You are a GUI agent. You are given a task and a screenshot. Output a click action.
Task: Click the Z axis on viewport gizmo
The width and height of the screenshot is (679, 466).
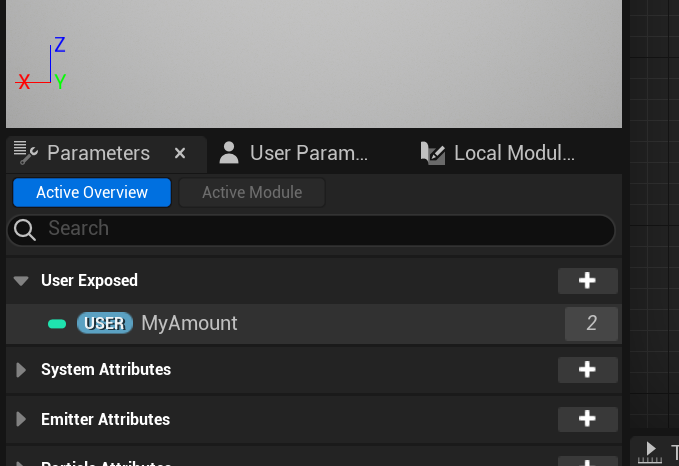(59, 45)
